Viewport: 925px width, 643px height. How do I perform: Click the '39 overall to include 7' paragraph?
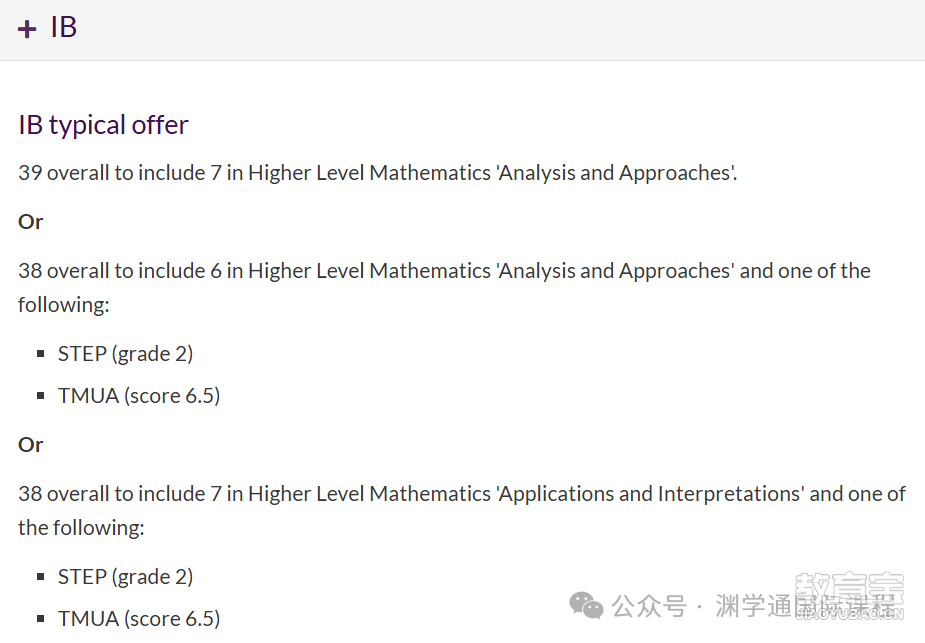pos(378,173)
